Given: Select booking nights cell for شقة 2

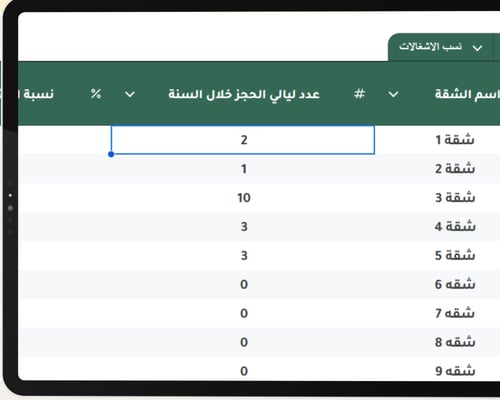Looking at the screenshot, I should pyautogui.click(x=243, y=169).
